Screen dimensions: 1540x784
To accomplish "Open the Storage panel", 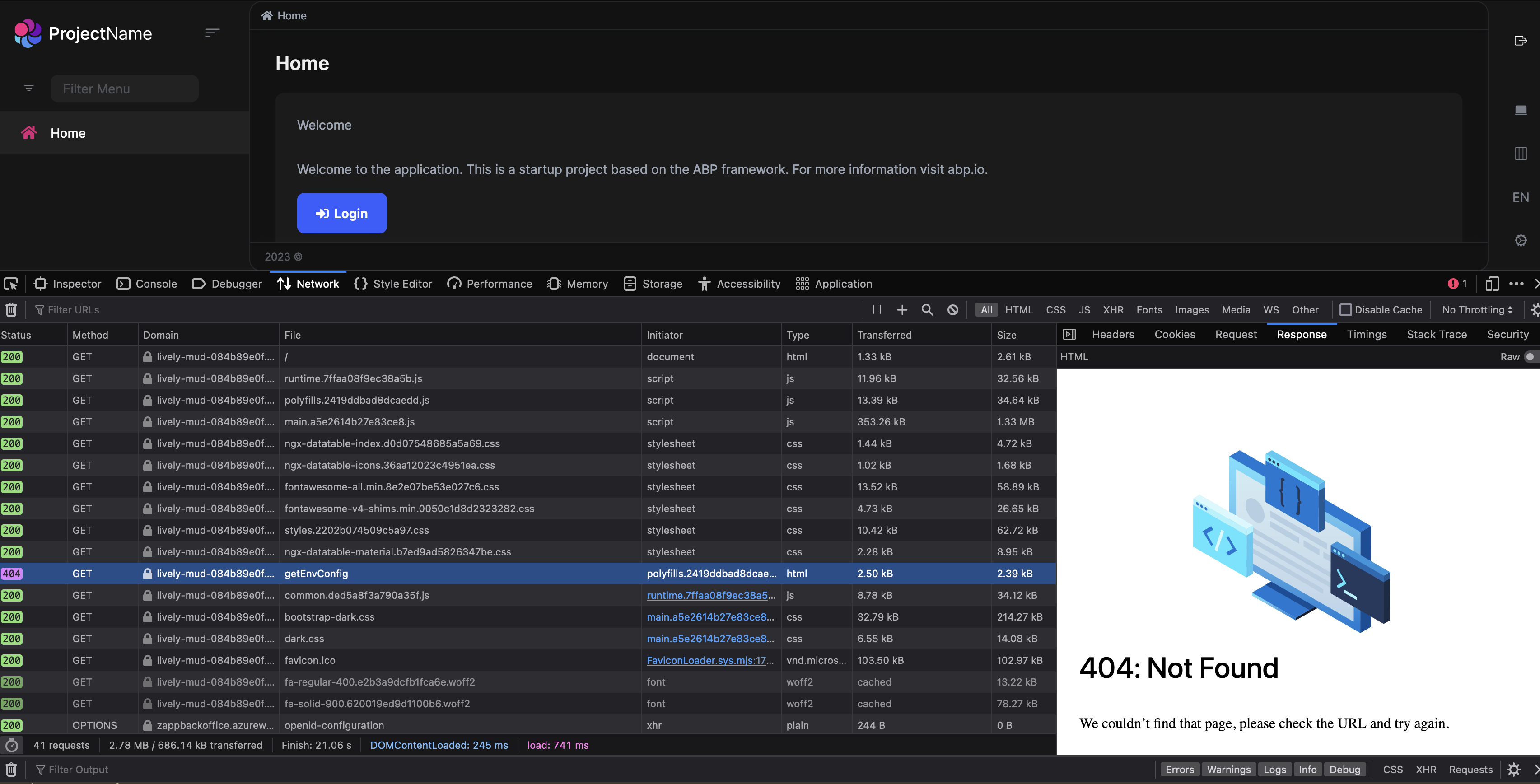I will coord(652,284).
